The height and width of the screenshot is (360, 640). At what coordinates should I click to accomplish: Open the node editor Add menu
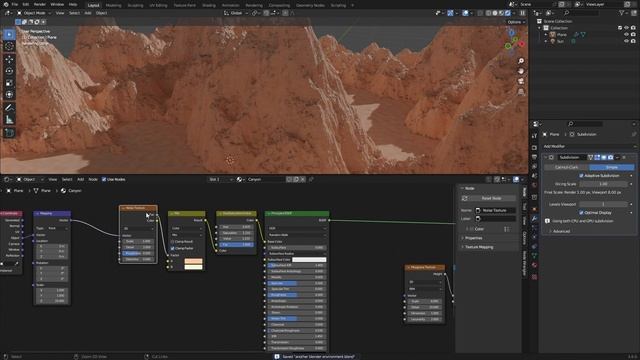(x=80, y=179)
